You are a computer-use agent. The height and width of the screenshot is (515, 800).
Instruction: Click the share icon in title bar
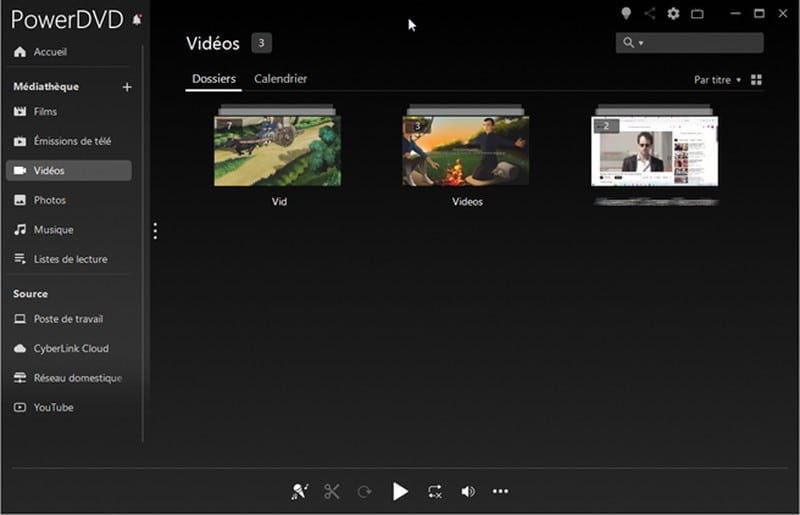pos(649,14)
